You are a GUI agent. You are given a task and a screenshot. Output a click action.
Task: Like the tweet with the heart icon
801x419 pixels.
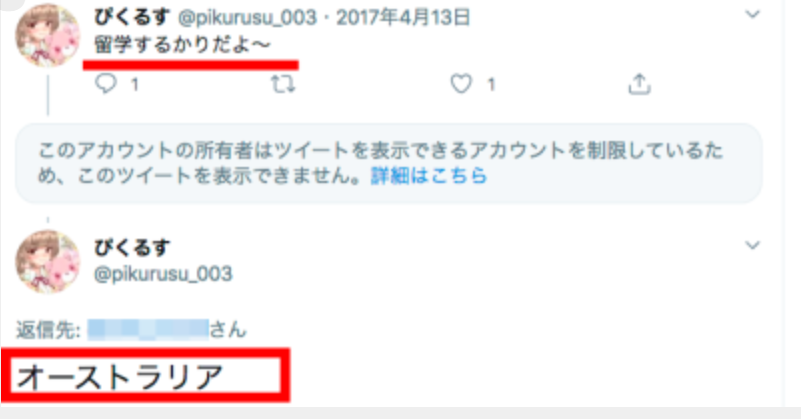(461, 84)
